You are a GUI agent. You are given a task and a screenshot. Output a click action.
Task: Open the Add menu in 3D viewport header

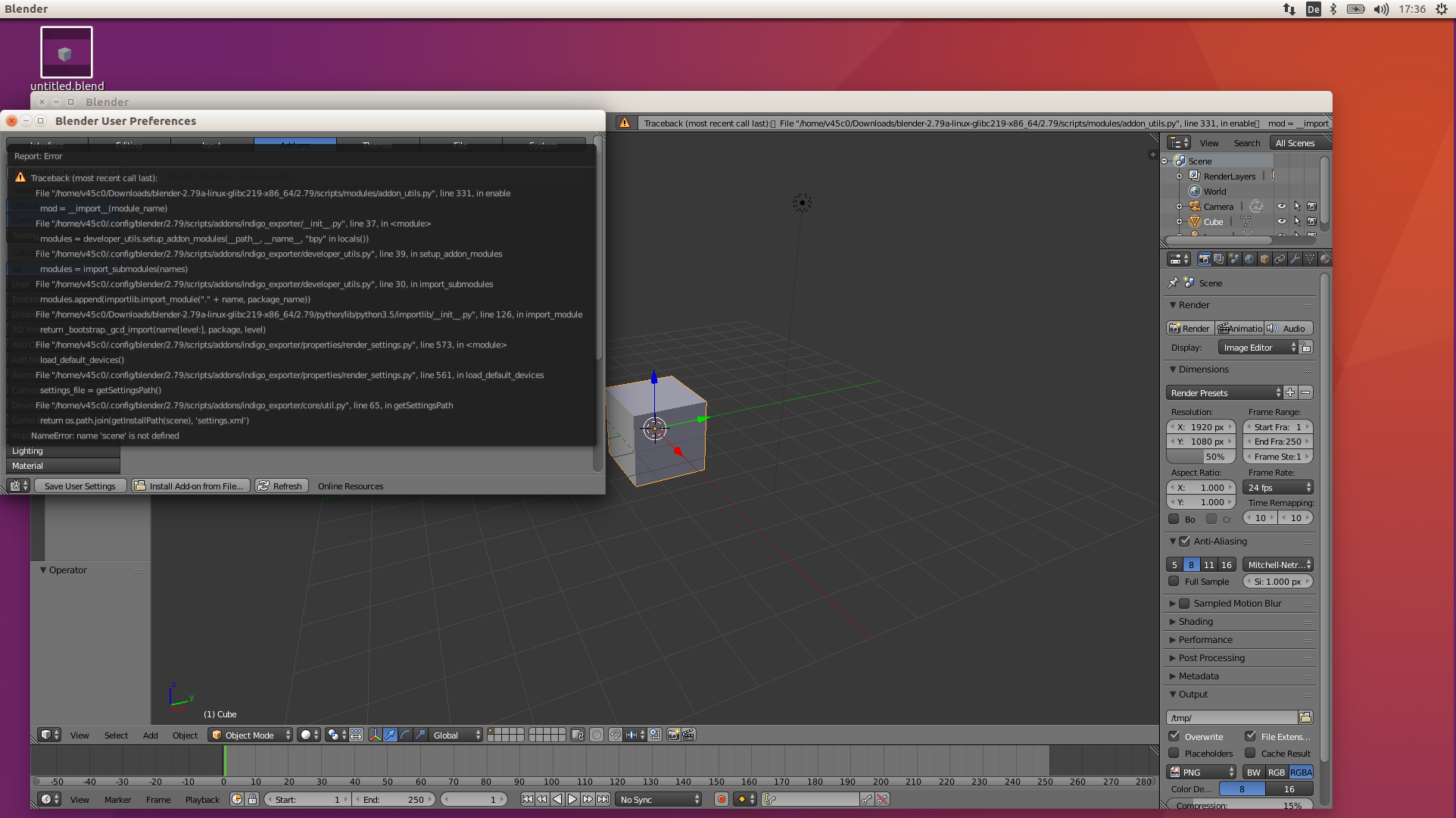(x=151, y=735)
